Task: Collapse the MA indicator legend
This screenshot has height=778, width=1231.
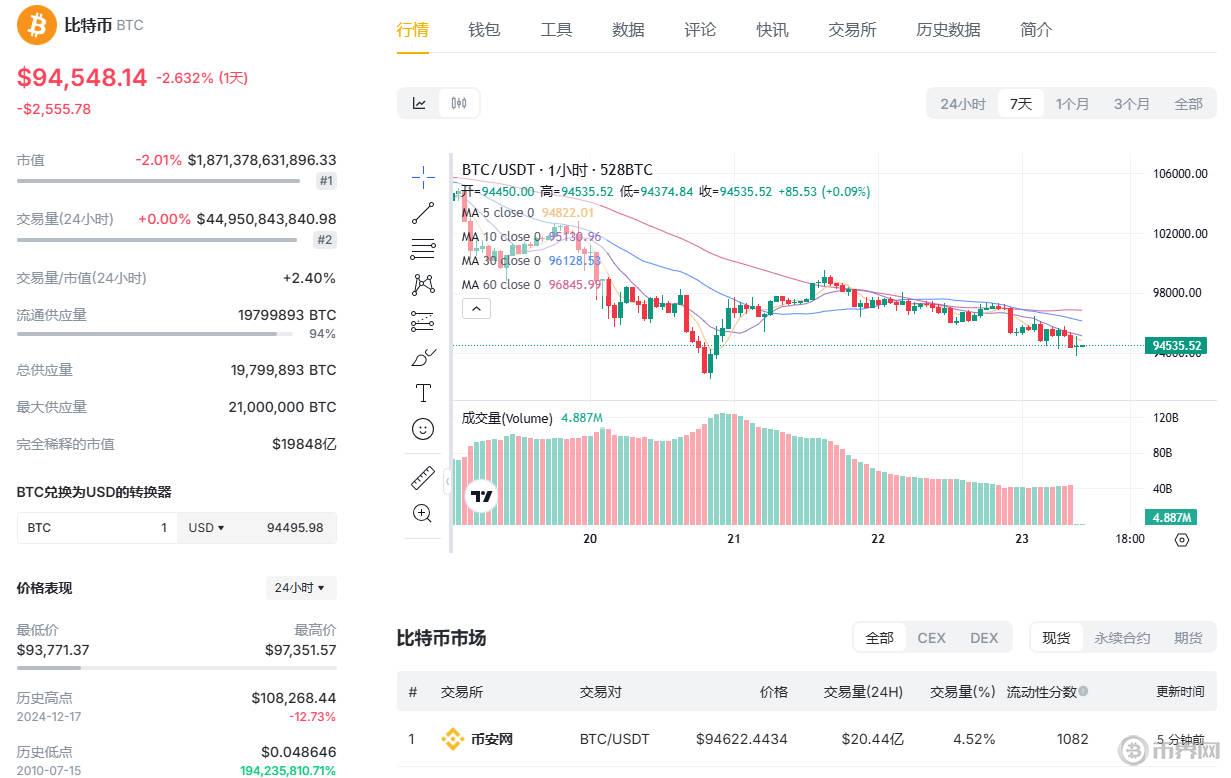Action: click(476, 309)
